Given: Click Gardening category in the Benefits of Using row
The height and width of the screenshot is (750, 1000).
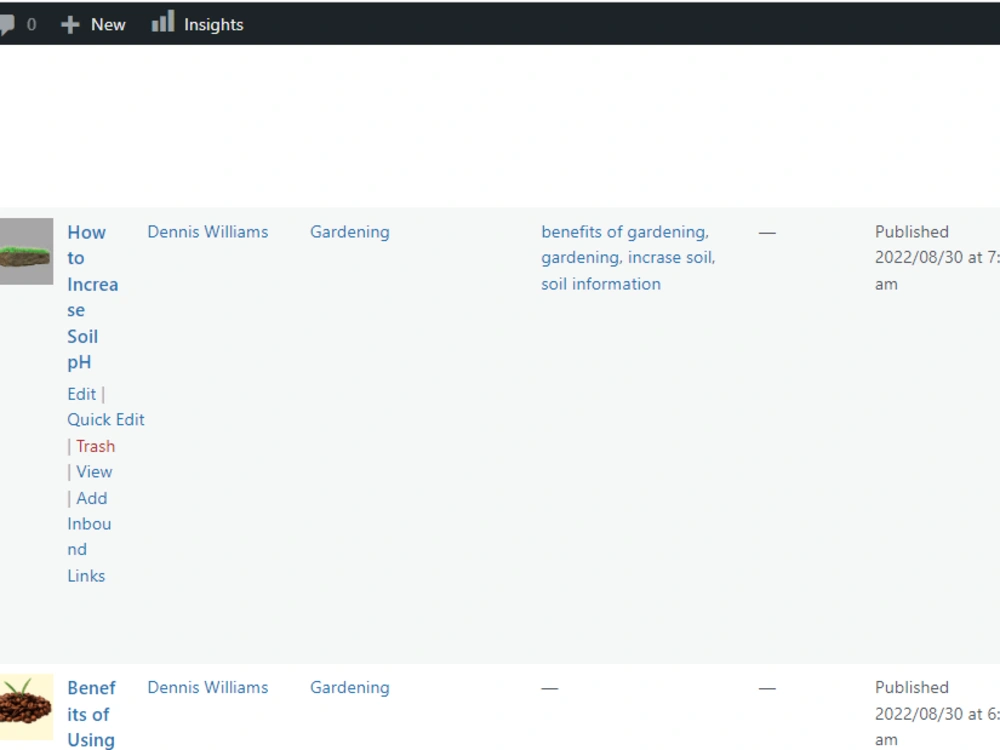Looking at the screenshot, I should pos(349,688).
